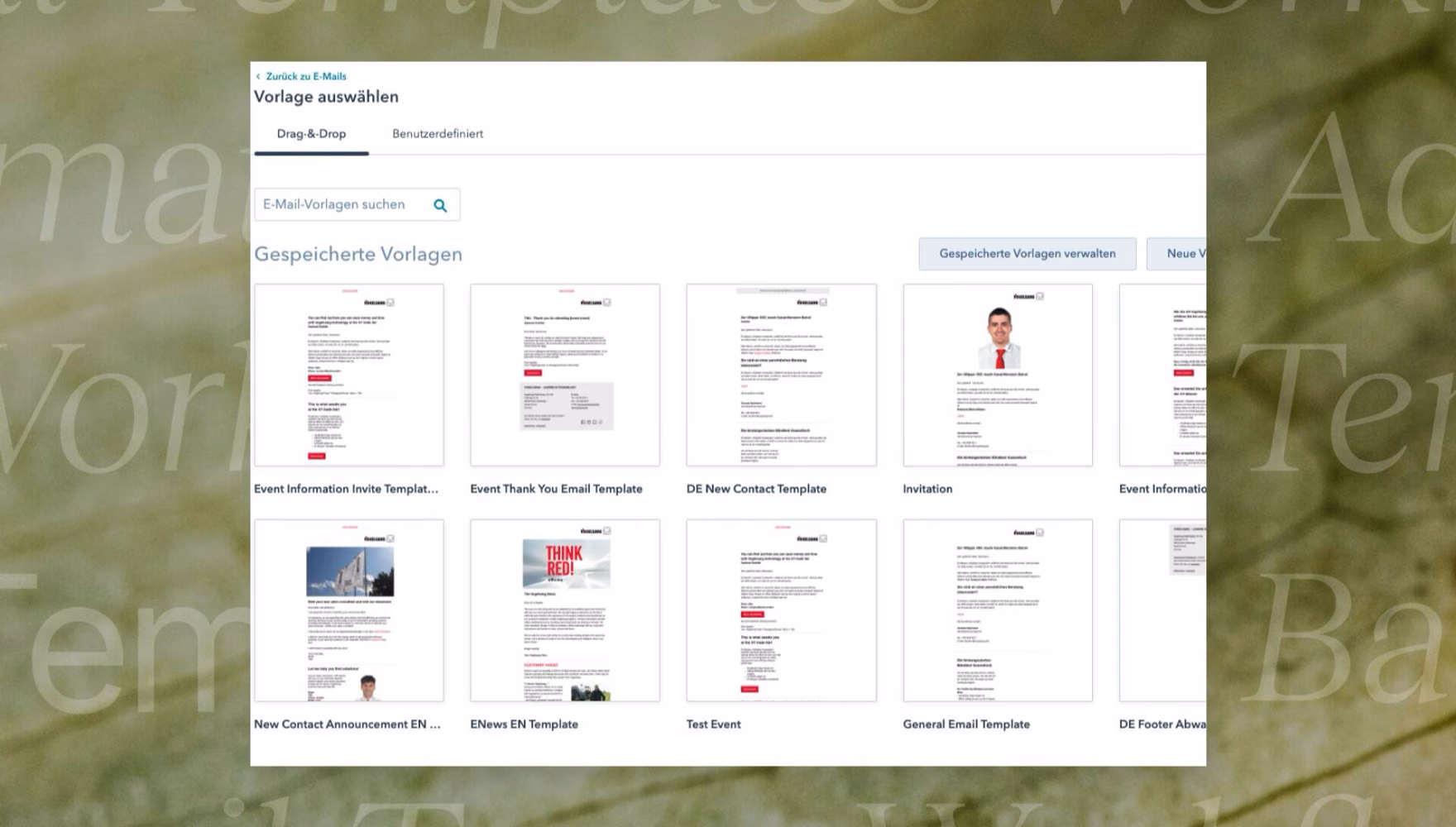The width and height of the screenshot is (1456, 827).
Task: Click the 'ENews EN Template' label
Action: pyautogui.click(x=524, y=724)
